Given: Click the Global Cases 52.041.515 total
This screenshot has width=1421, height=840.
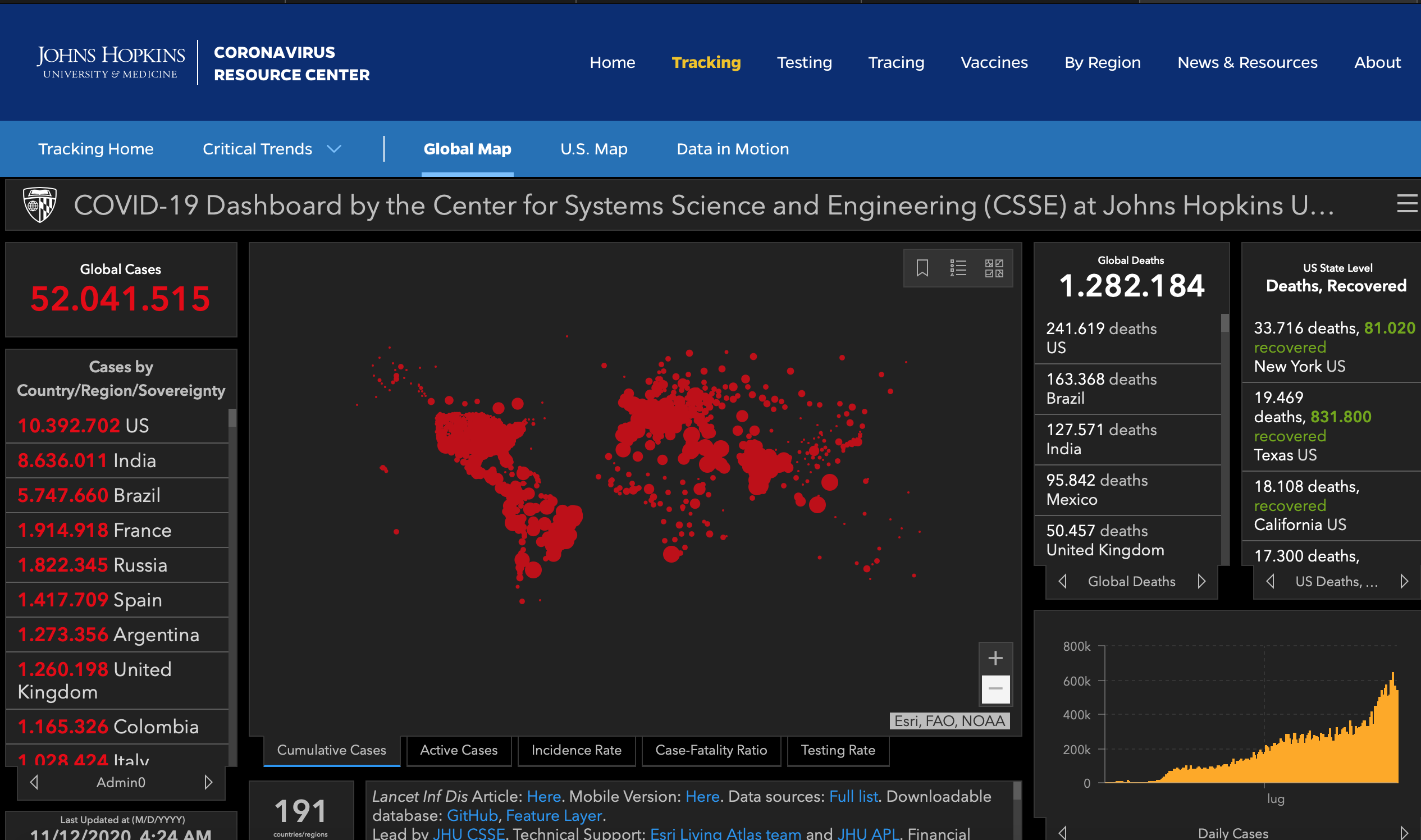Looking at the screenshot, I should tap(121, 298).
